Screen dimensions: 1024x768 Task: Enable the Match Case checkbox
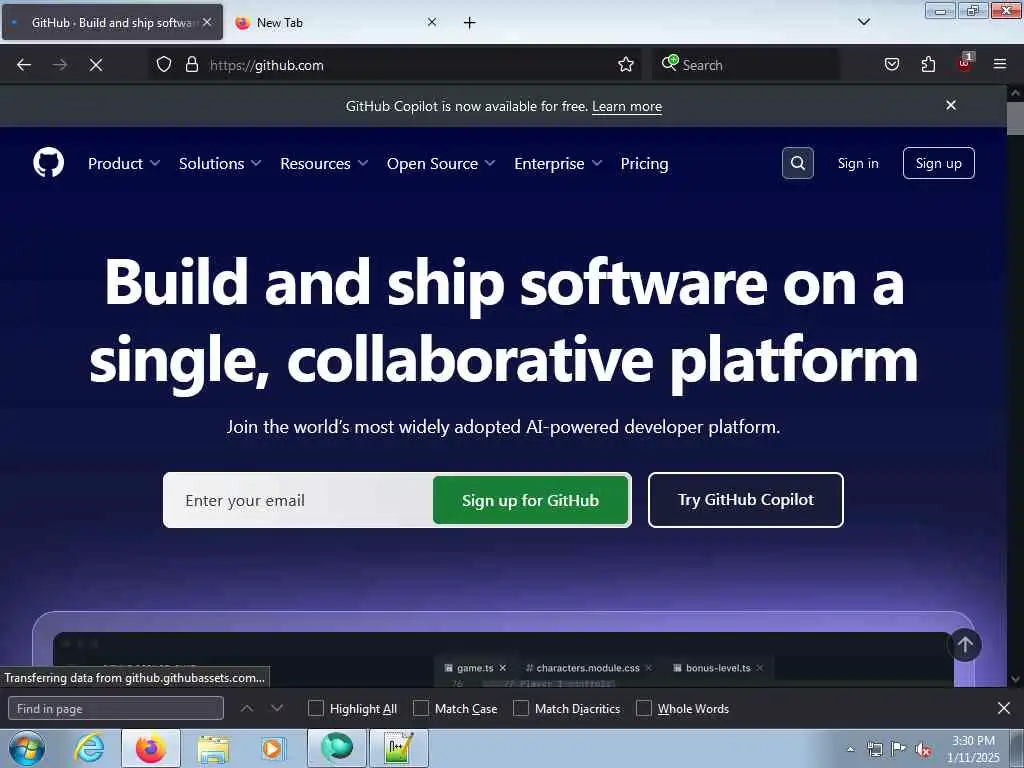[421, 708]
